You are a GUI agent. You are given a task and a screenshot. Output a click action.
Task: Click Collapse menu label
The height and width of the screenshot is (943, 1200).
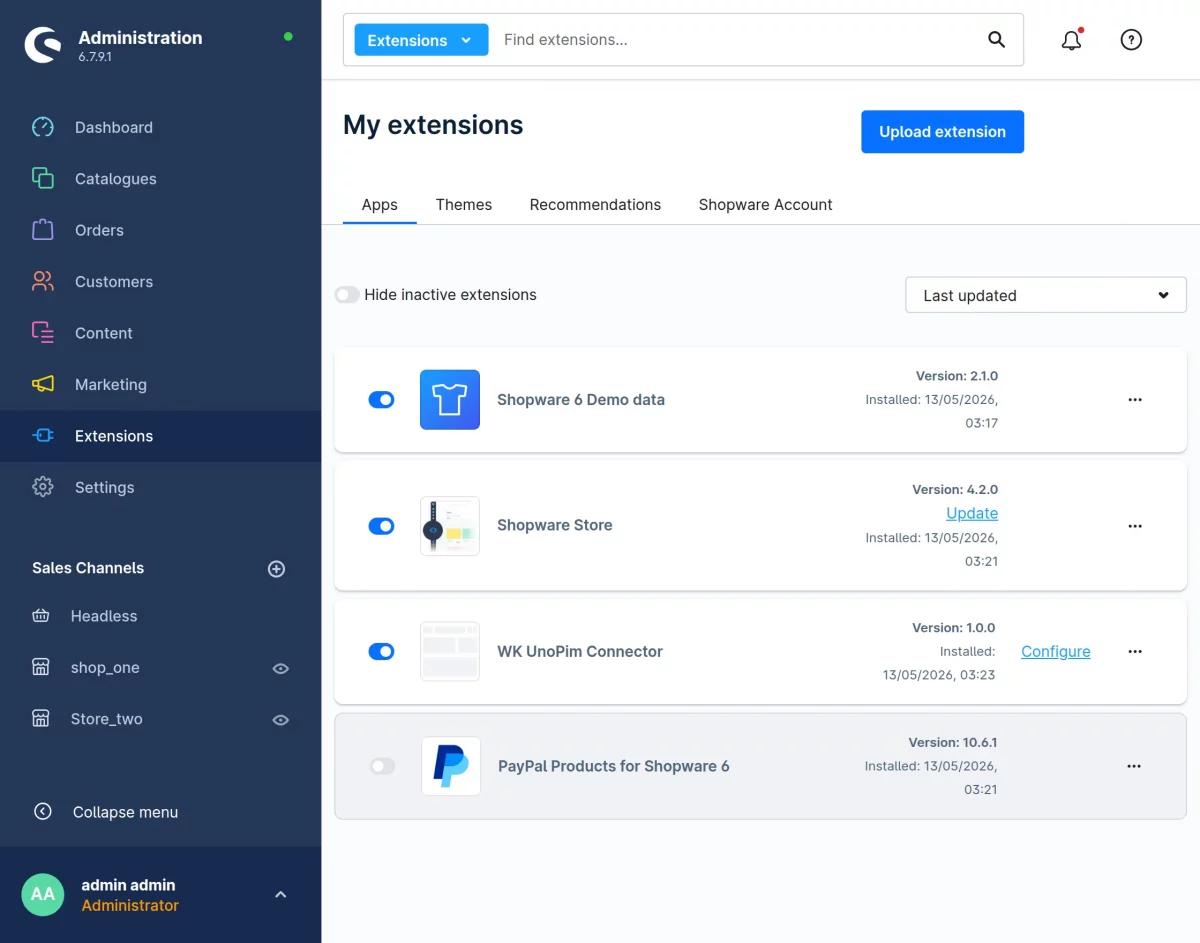click(125, 812)
